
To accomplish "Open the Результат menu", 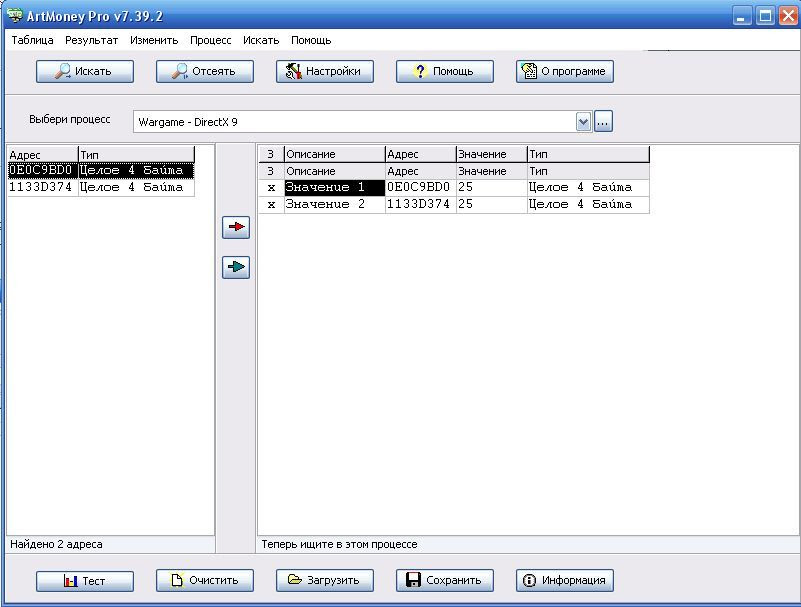I will (91, 40).
